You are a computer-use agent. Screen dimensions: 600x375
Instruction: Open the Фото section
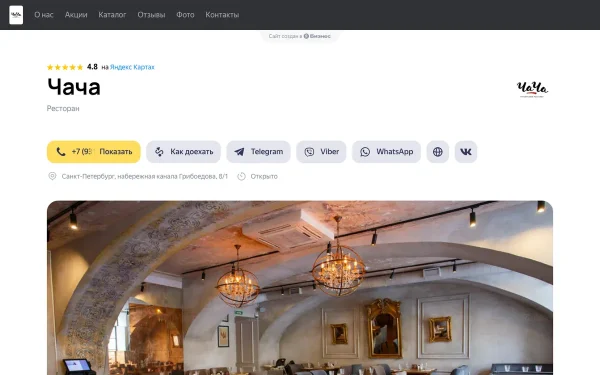[x=185, y=15]
